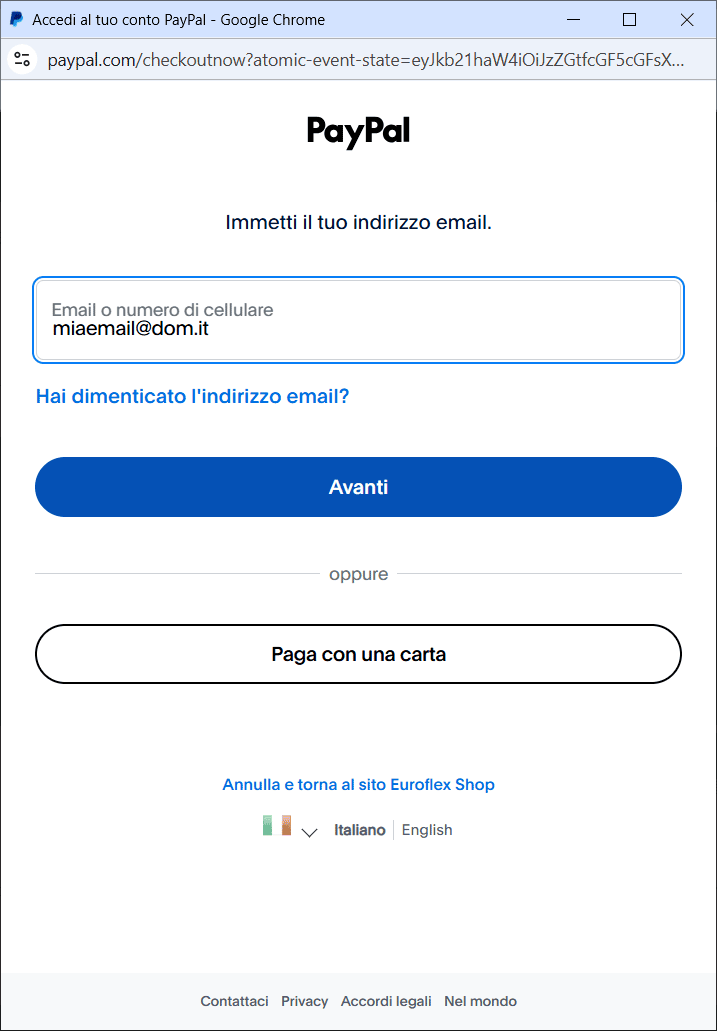Click the PayPal logo at top
The image size is (717, 1031).
click(x=358, y=132)
